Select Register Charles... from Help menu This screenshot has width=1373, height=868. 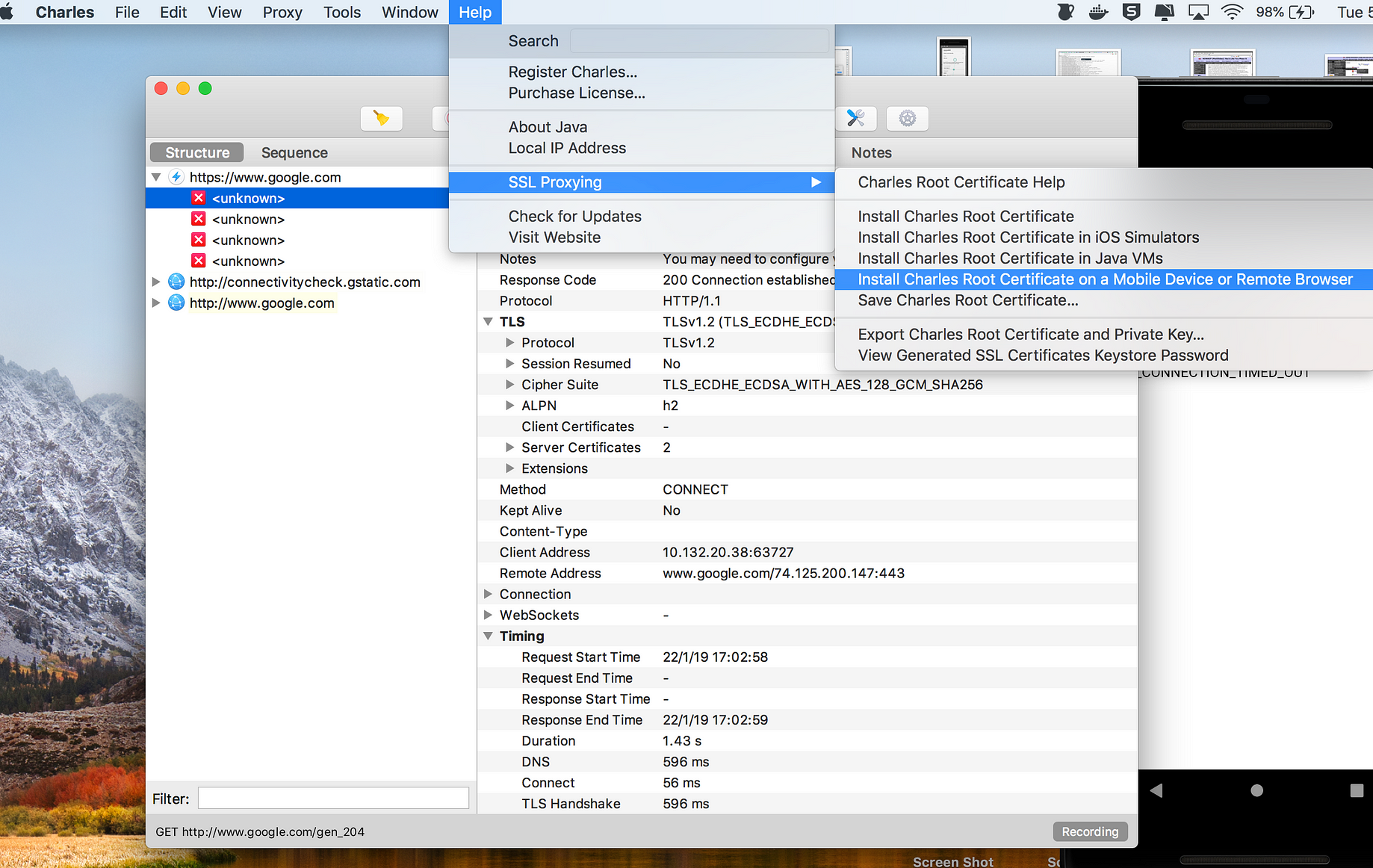tap(642, 72)
